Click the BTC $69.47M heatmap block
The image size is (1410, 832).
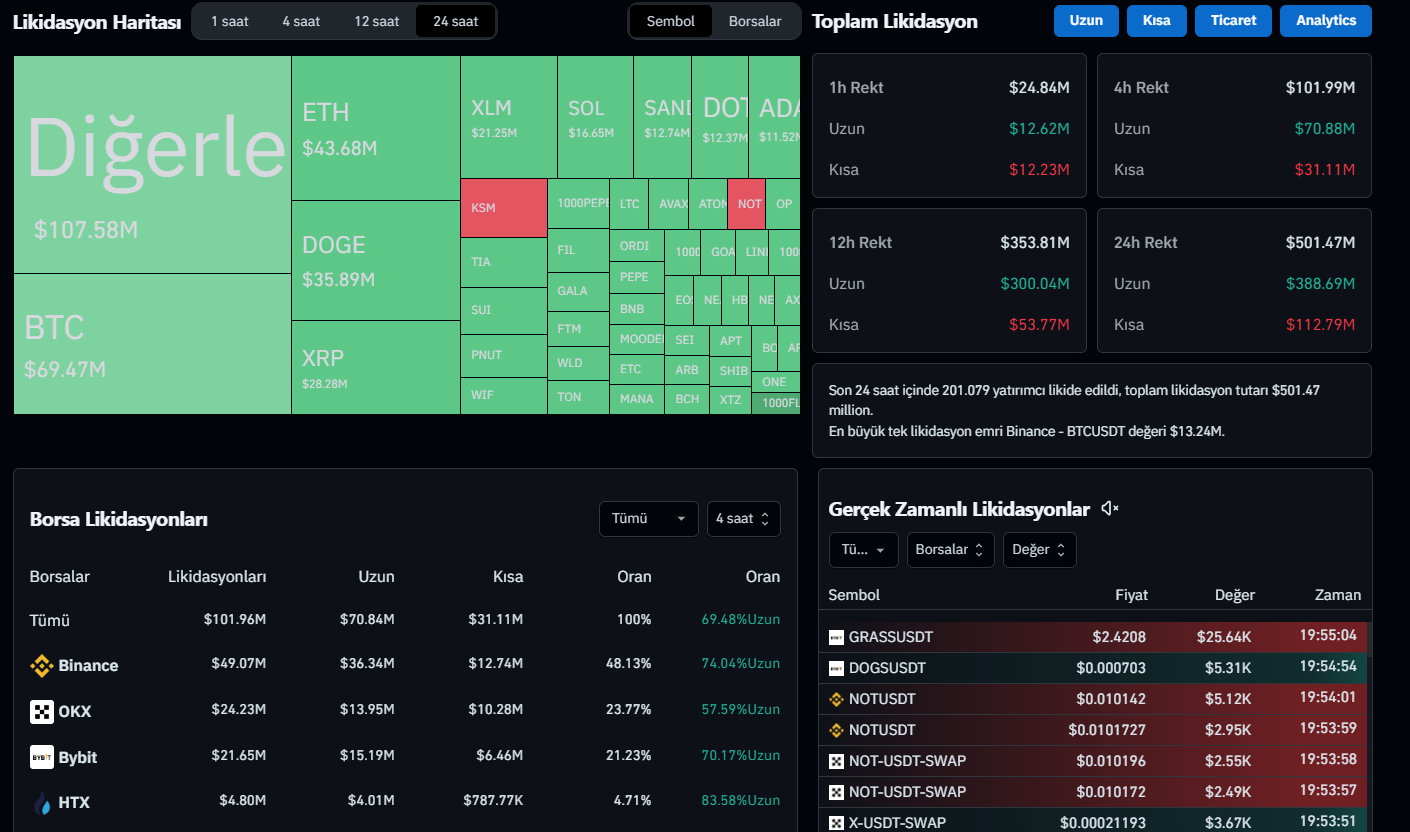tap(152, 344)
